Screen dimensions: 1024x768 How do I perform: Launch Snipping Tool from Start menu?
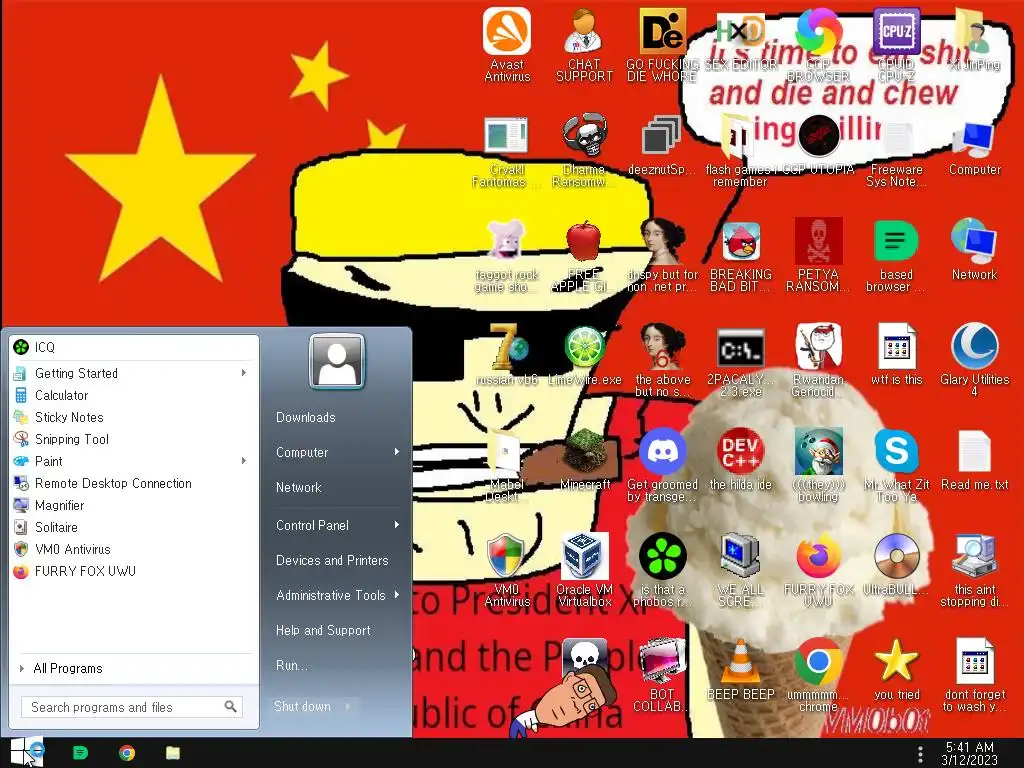[134, 439]
